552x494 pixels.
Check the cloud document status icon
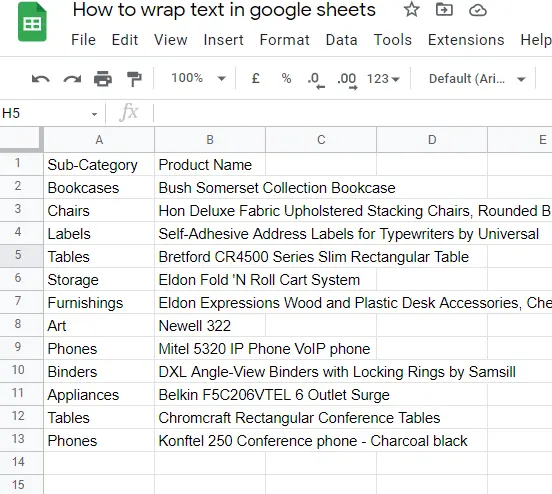click(478, 10)
